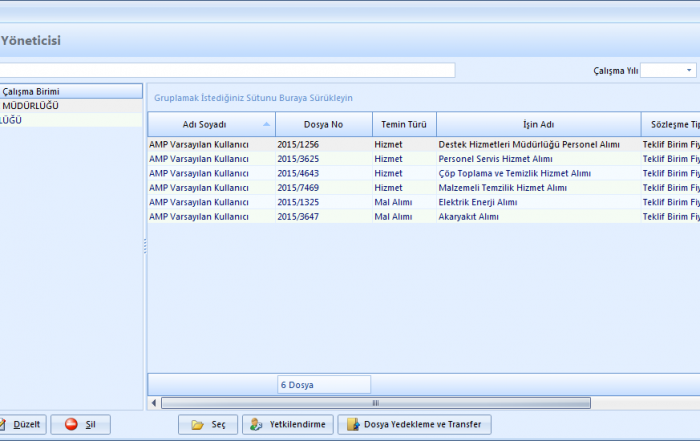Select Malzemeli Temizlik Hizmet Alımı row
Image resolution: width=700 pixels, height=441 pixels.
point(502,187)
